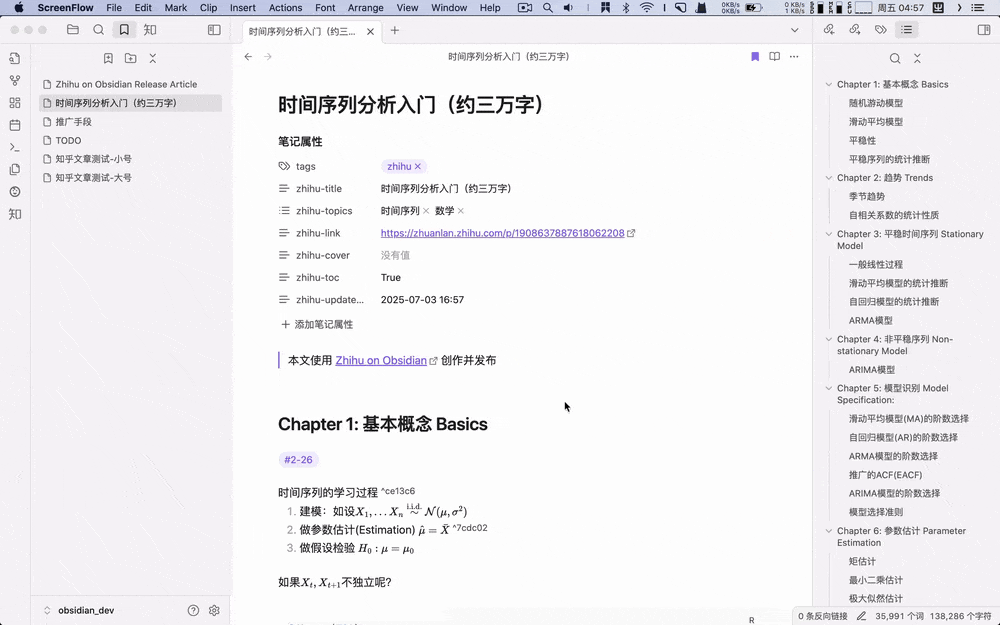Screen dimensions: 1000x625
Task: Collapse Chapter 3 section in the outline
Action: (x=827, y=233)
